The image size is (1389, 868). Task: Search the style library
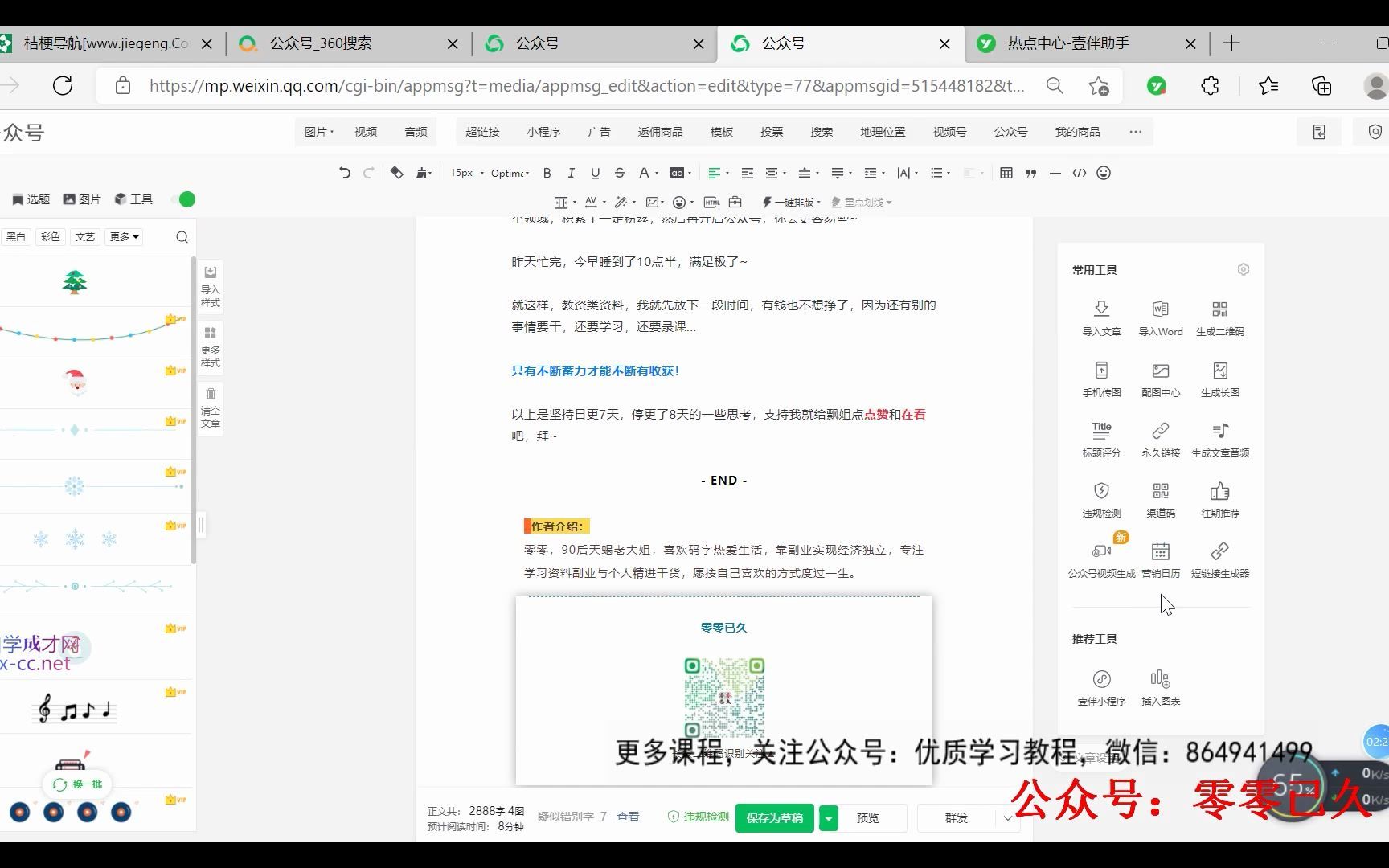click(x=182, y=236)
